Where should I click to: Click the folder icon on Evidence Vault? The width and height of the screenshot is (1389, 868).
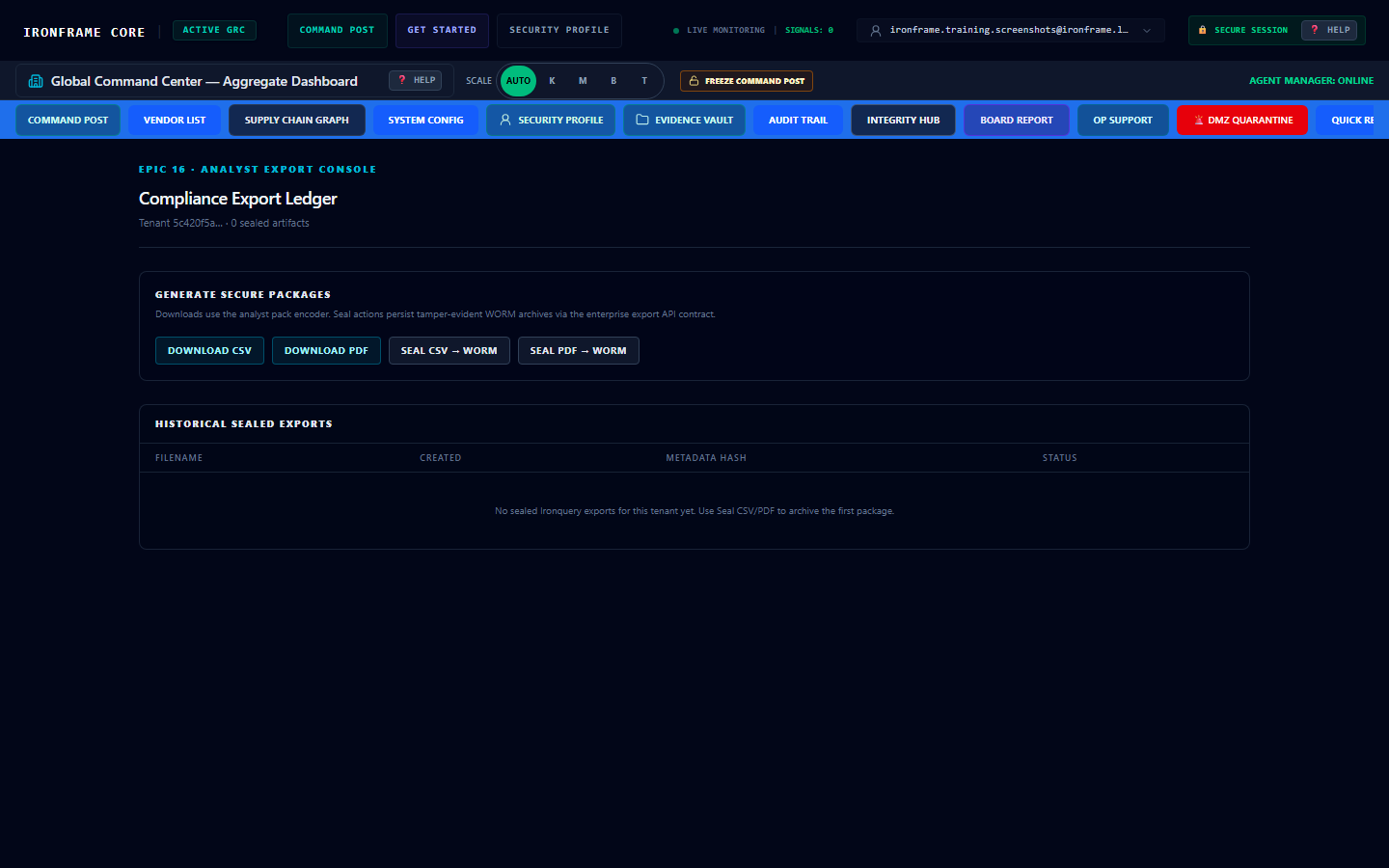point(642,120)
